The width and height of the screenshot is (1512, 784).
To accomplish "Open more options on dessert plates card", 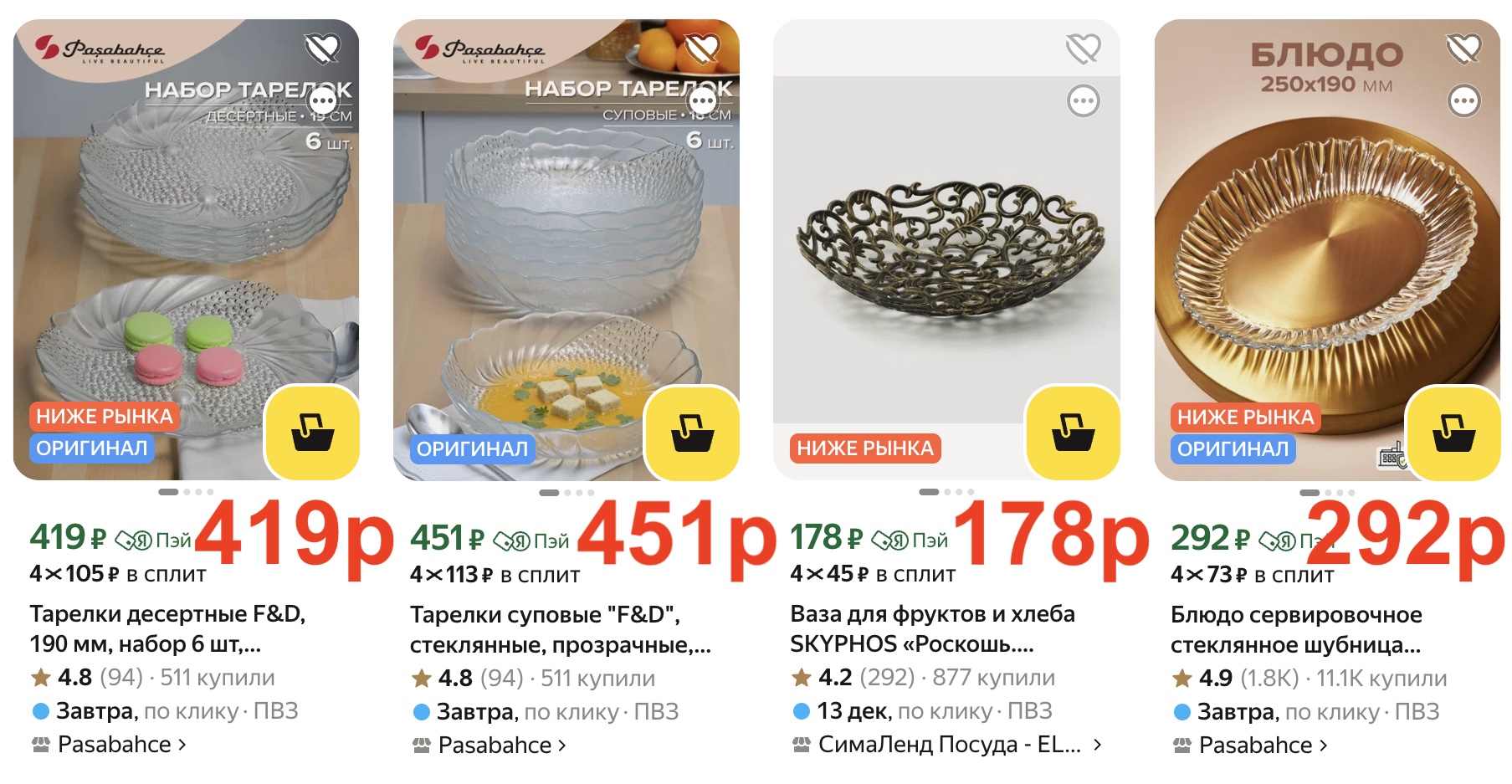I will (323, 102).
